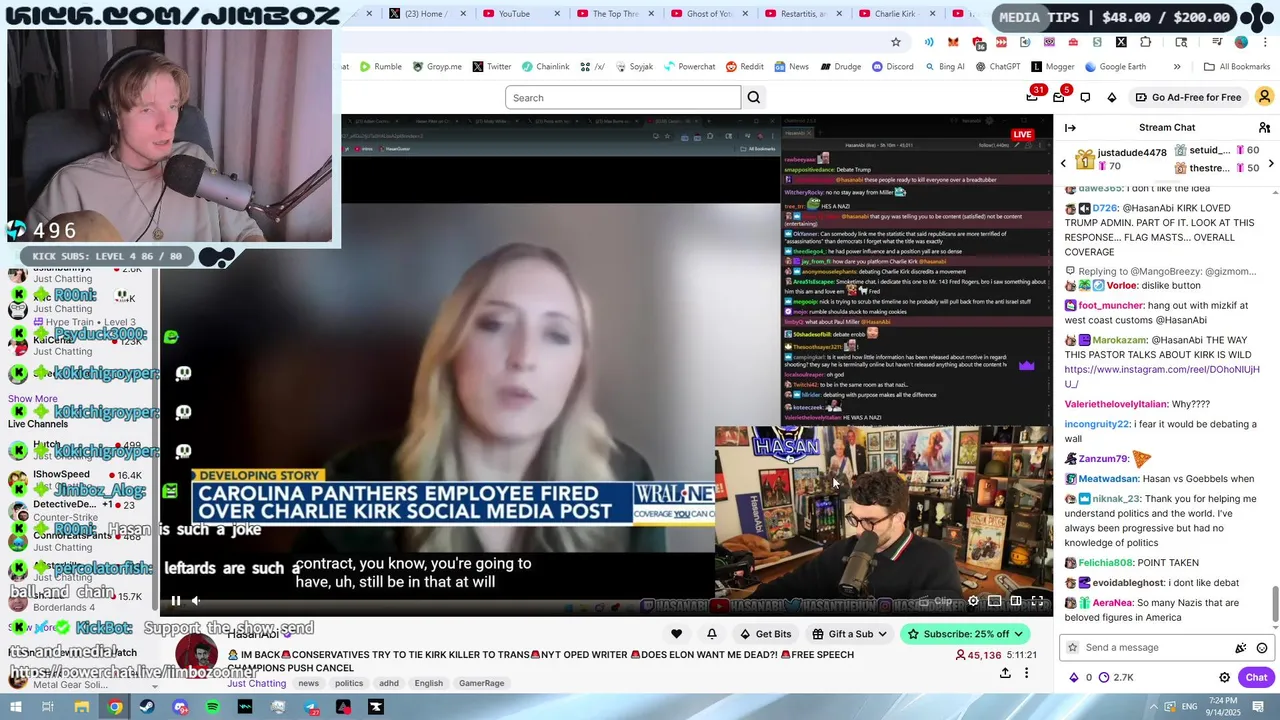Open the user avatar menu on Twitch
1280x720 pixels.
click(x=1264, y=97)
